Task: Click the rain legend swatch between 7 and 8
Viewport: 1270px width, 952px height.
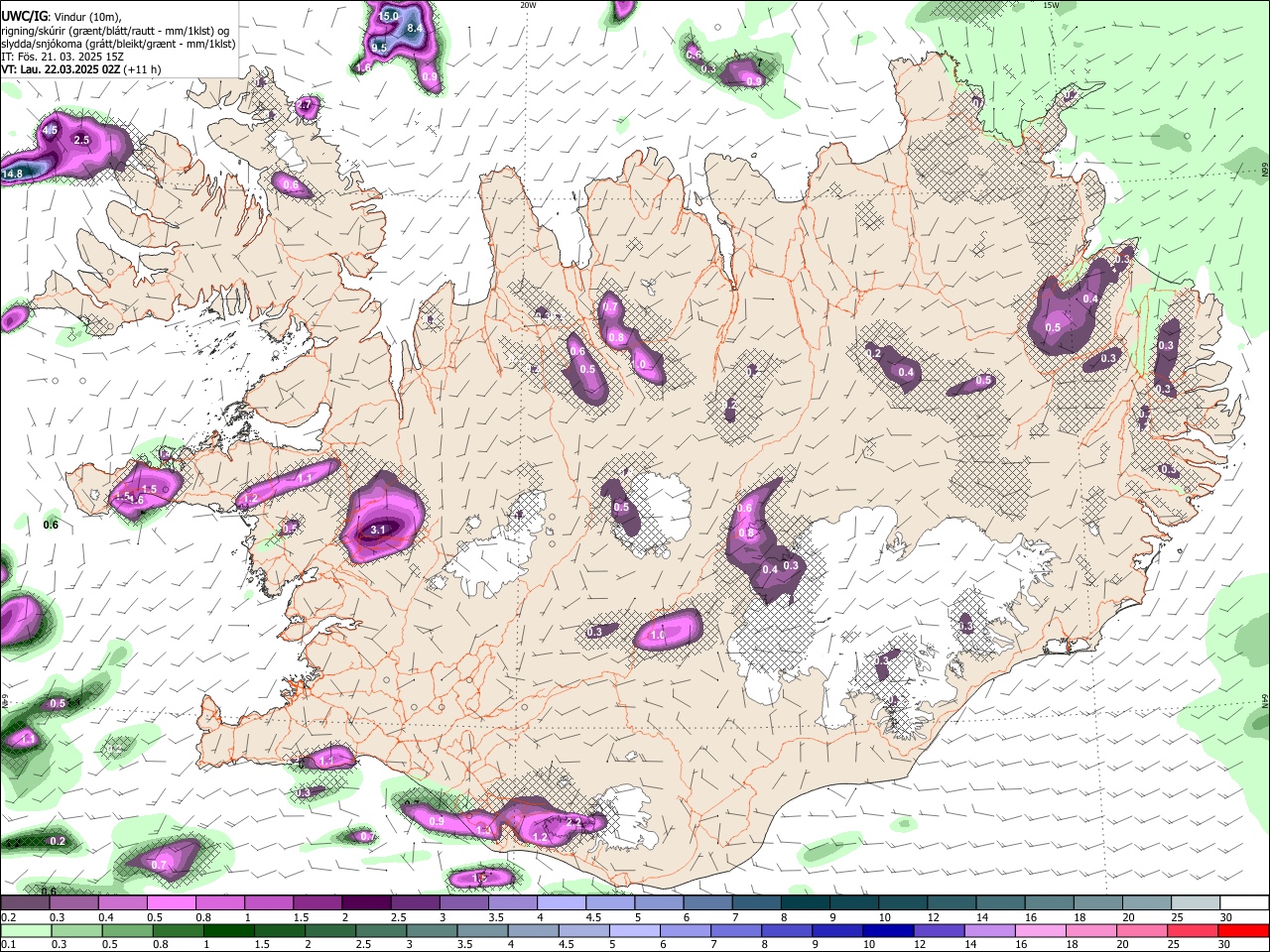Action: pos(735,931)
